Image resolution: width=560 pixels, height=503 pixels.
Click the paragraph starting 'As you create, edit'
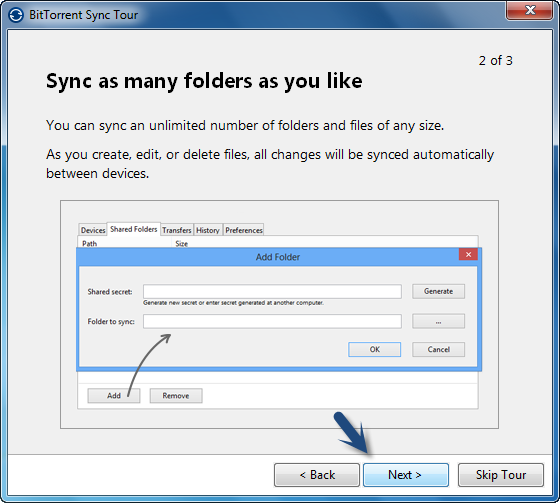pos(270,164)
